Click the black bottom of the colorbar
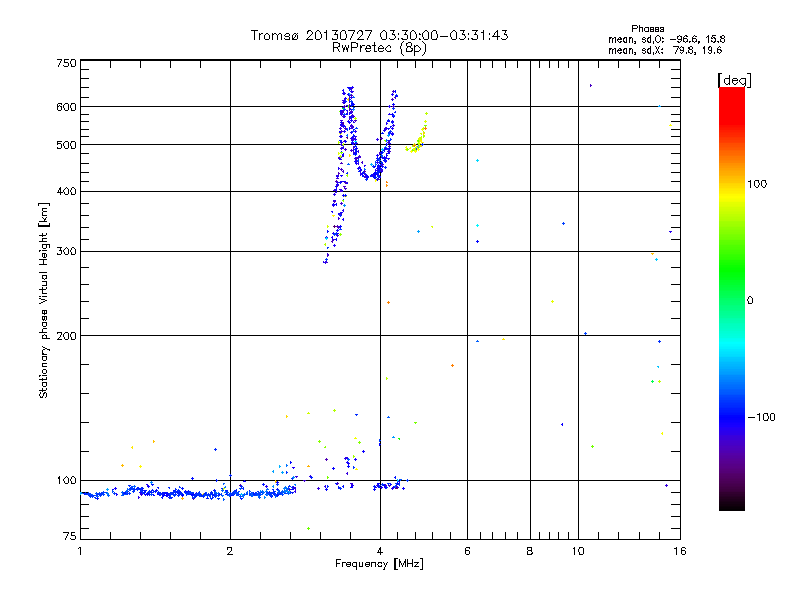This screenshot has width=800, height=600. pos(732,503)
